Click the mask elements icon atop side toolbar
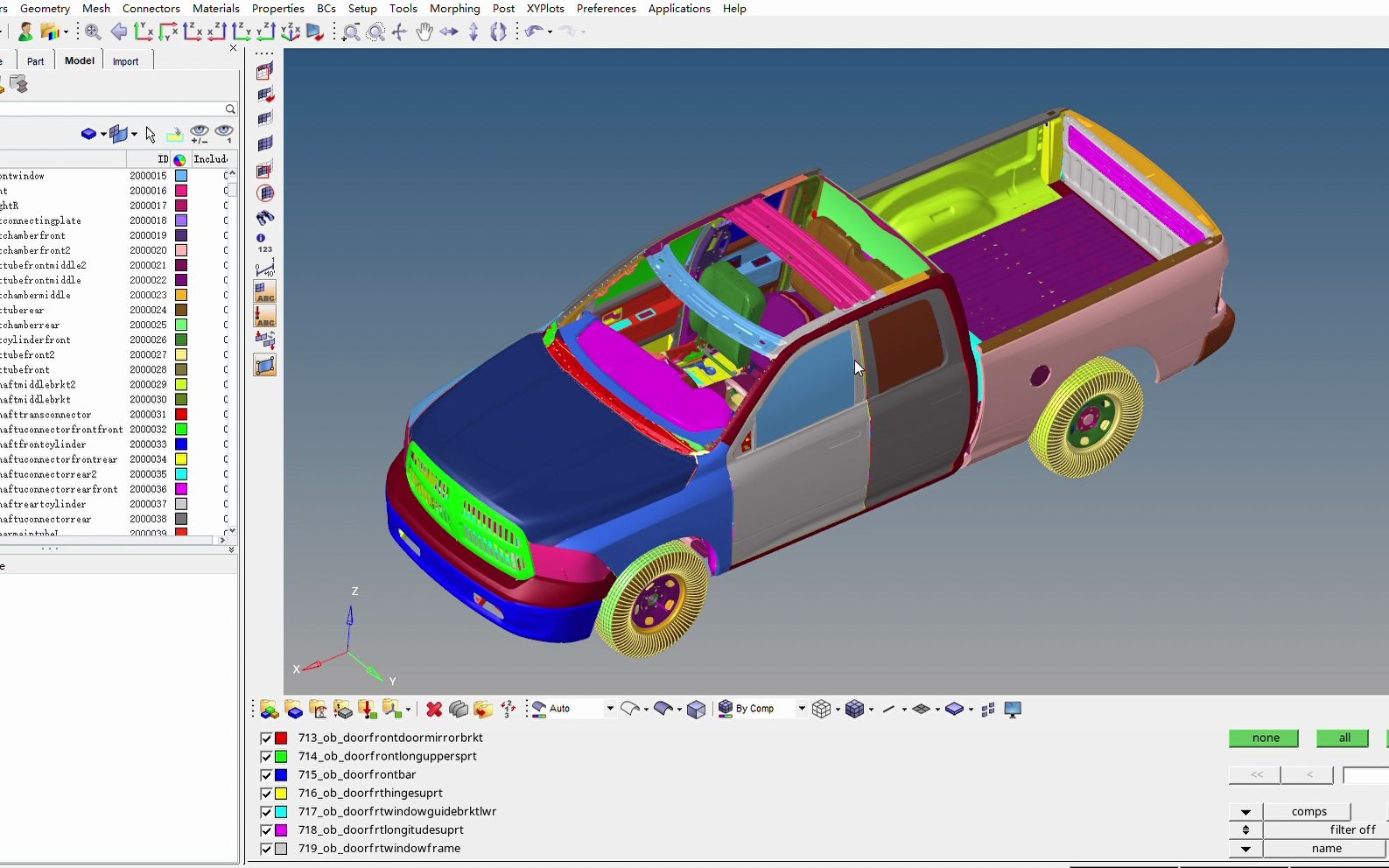 click(265, 71)
